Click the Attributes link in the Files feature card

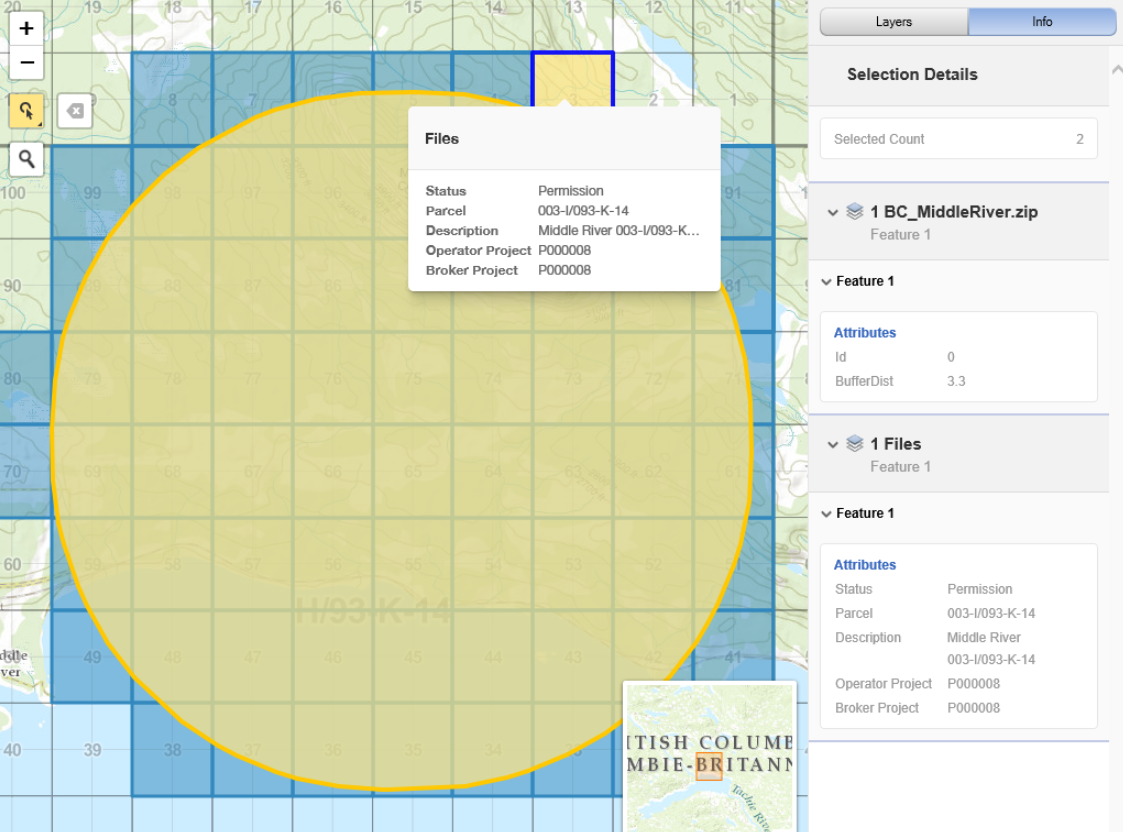[864, 564]
